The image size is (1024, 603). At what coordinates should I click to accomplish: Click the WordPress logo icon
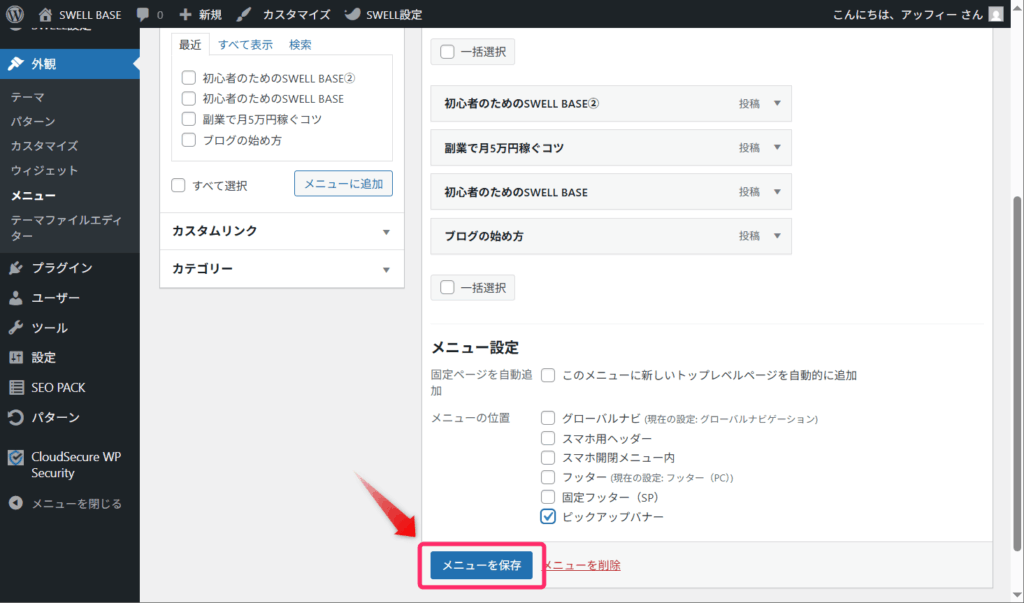point(15,14)
